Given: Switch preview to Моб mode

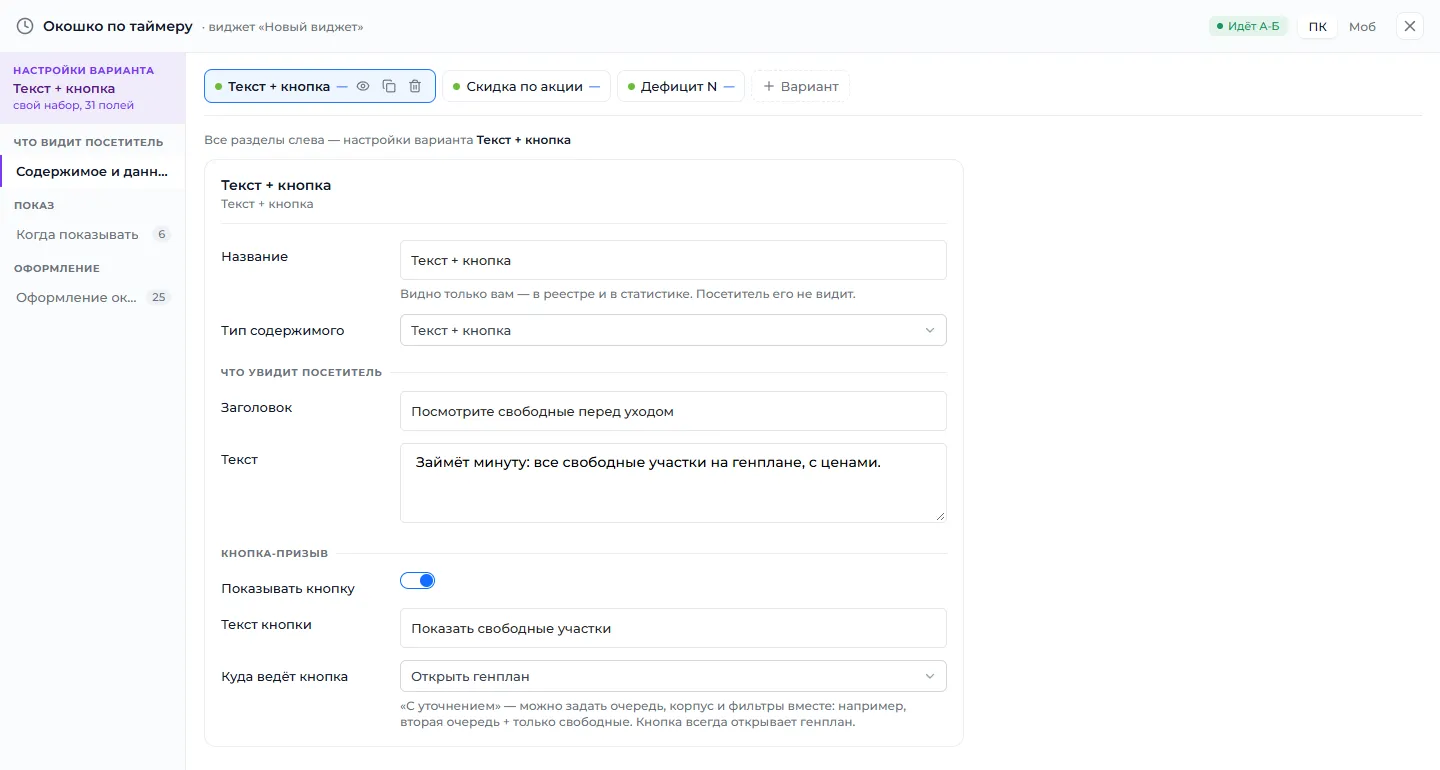Looking at the screenshot, I should [x=1362, y=26].
